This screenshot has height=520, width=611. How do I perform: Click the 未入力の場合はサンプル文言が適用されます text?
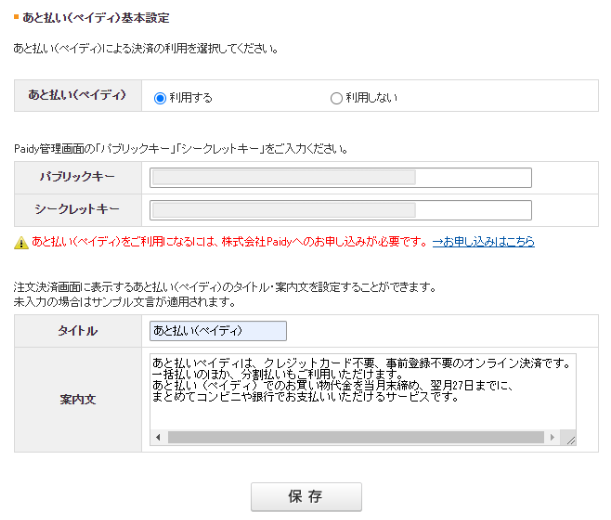125,302
